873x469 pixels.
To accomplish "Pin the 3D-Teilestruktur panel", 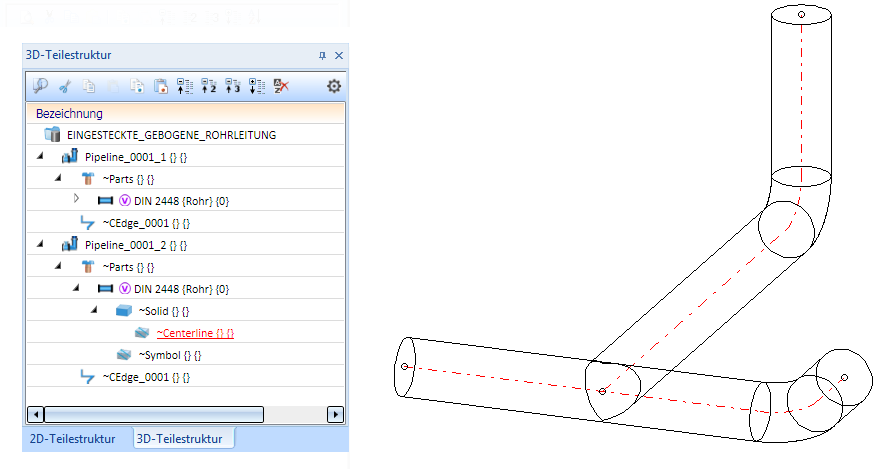I will pyautogui.click(x=322, y=55).
